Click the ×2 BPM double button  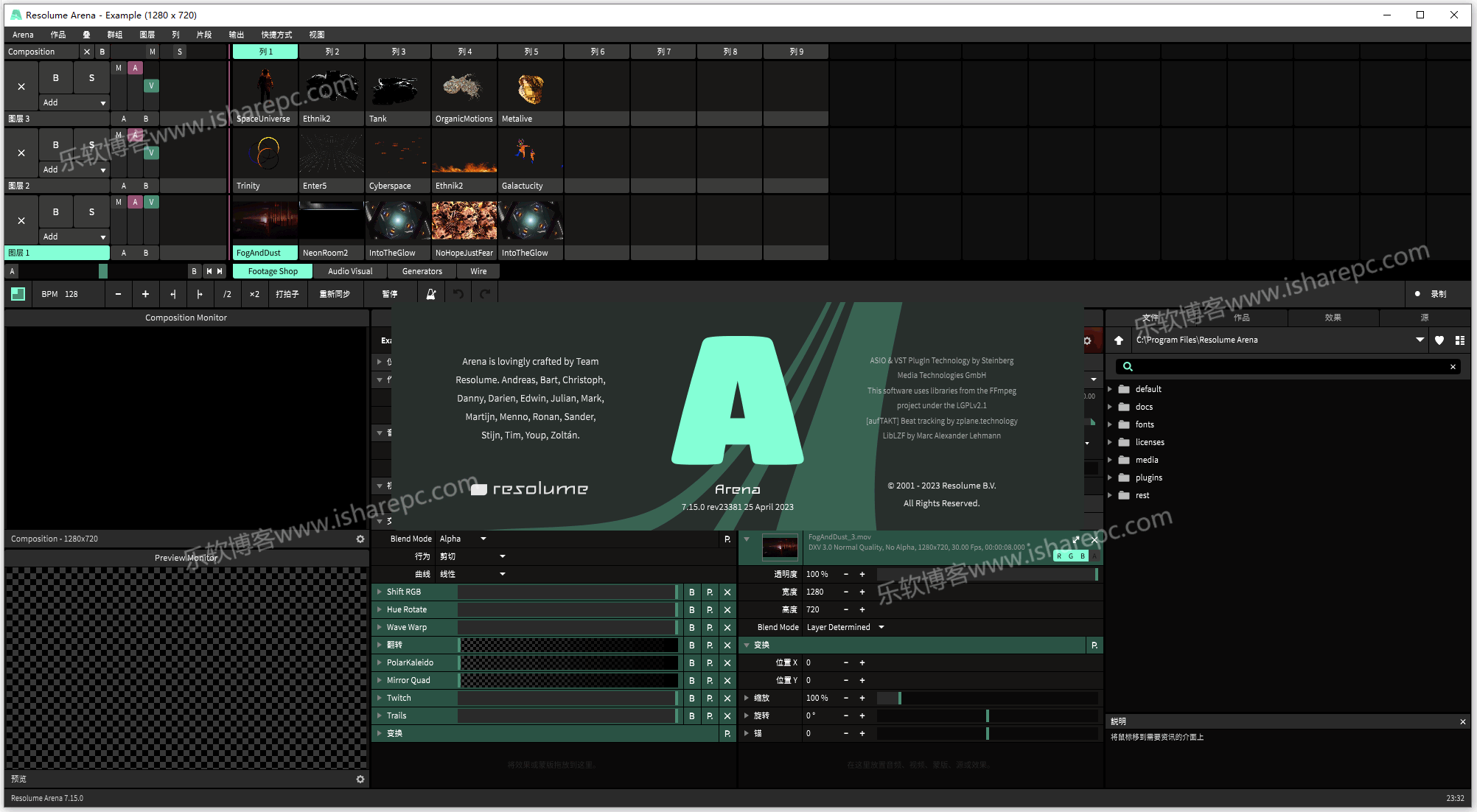tap(254, 294)
